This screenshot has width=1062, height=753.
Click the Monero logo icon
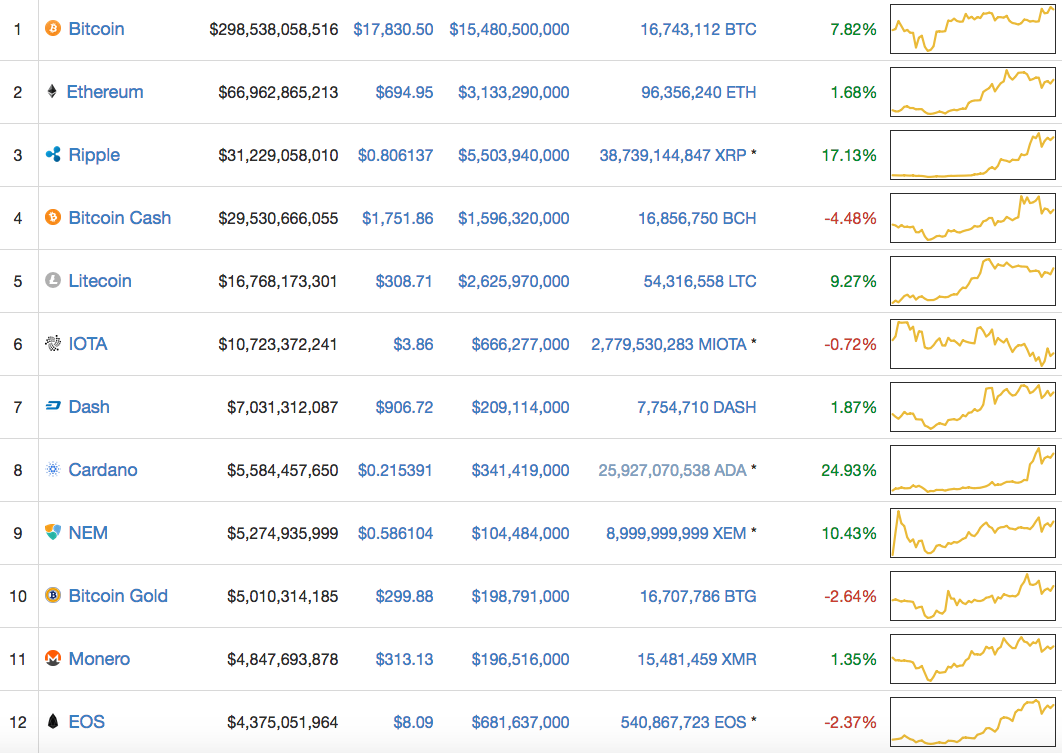tap(53, 659)
